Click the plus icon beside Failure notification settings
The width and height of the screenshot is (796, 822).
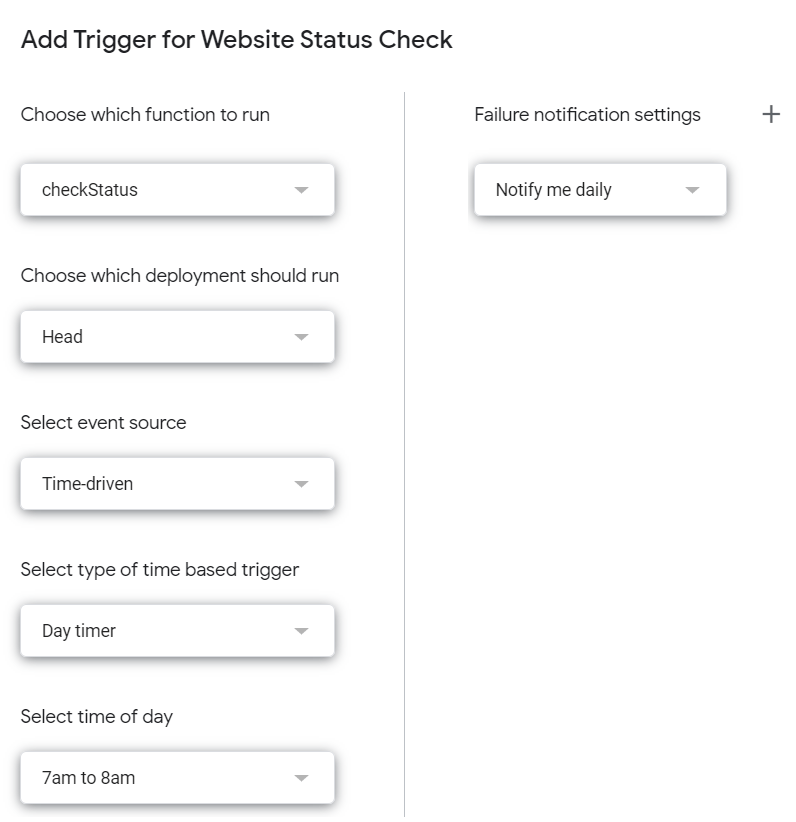point(770,115)
